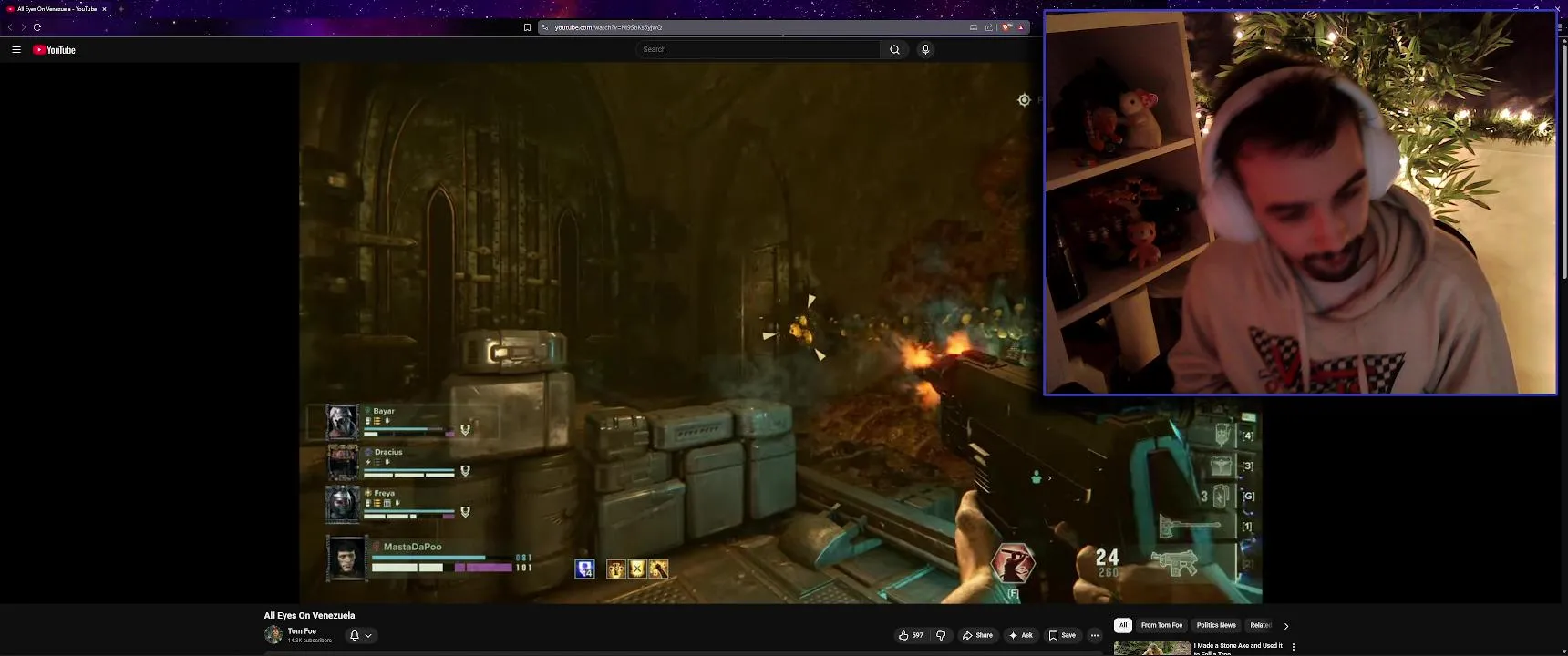The image size is (1568, 656).
Task: Close the All Eyes On Venezuela tab
Action: [104, 9]
